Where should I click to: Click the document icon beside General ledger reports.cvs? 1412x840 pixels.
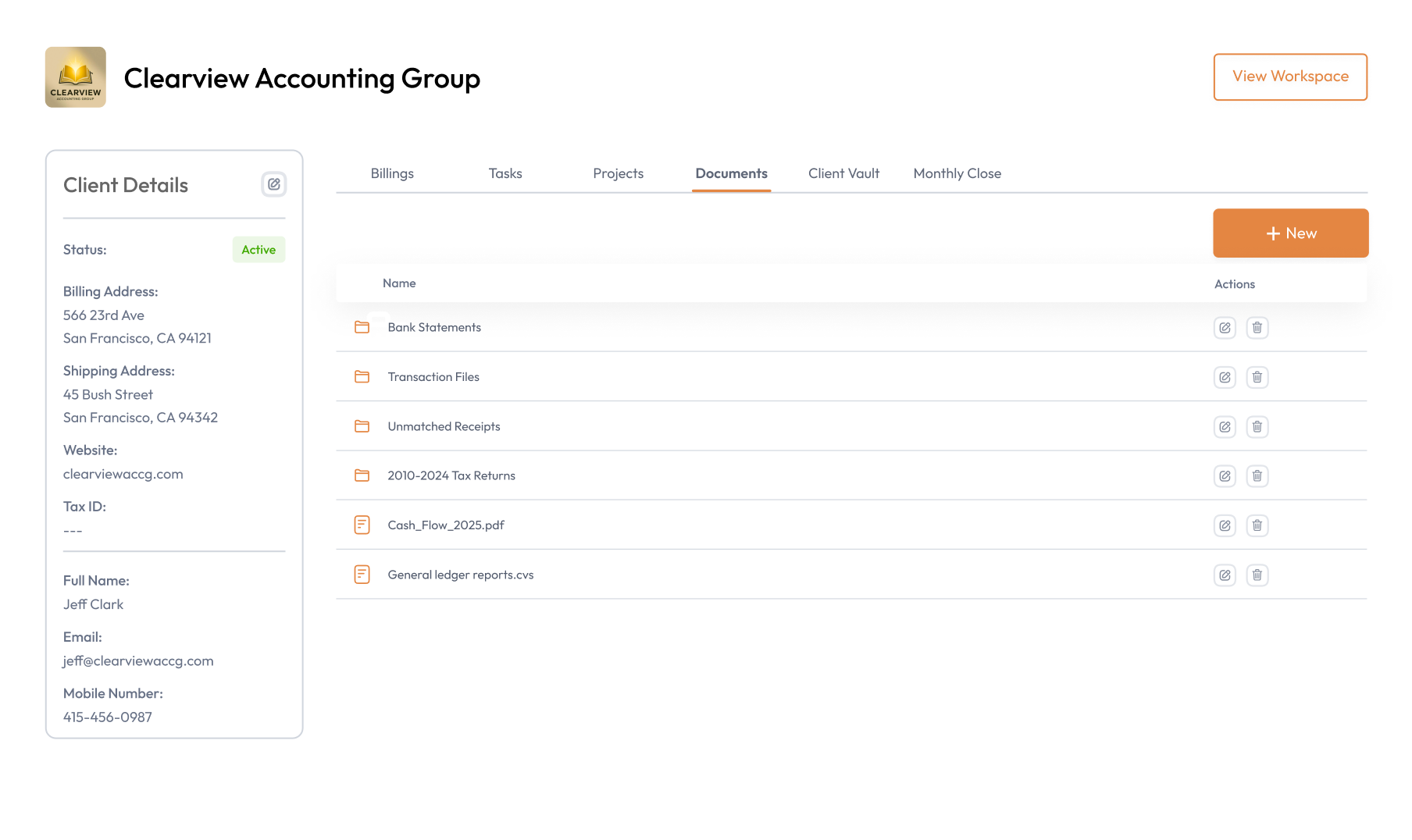coord(362,575)
